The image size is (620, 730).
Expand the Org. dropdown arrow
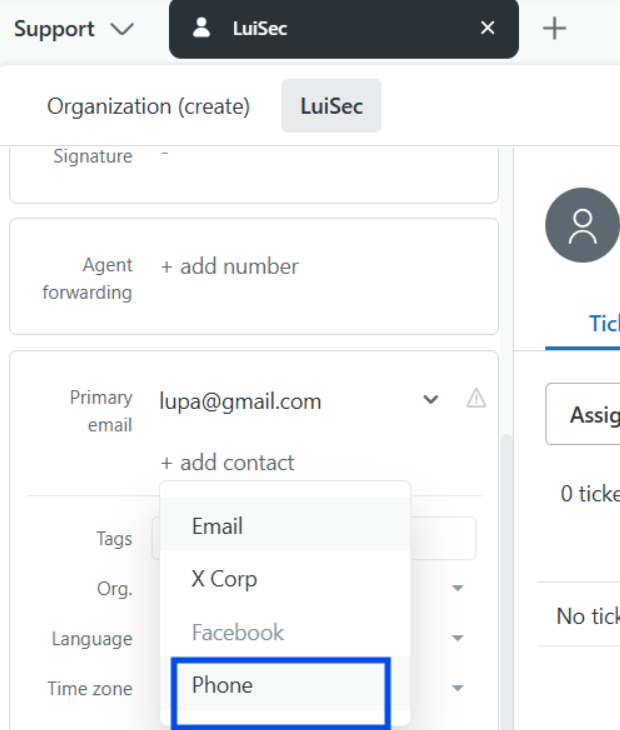[x=458, y=588]
